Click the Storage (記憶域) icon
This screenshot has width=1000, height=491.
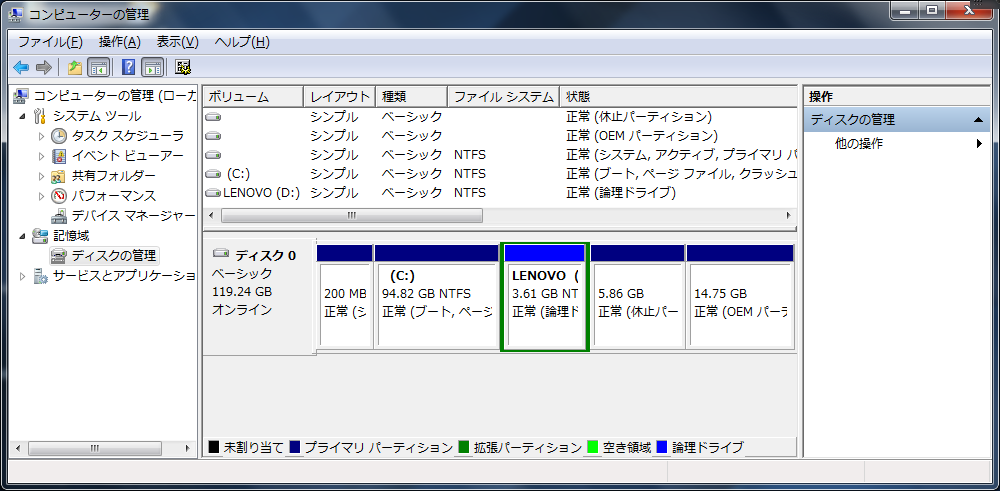pos(40,235)
